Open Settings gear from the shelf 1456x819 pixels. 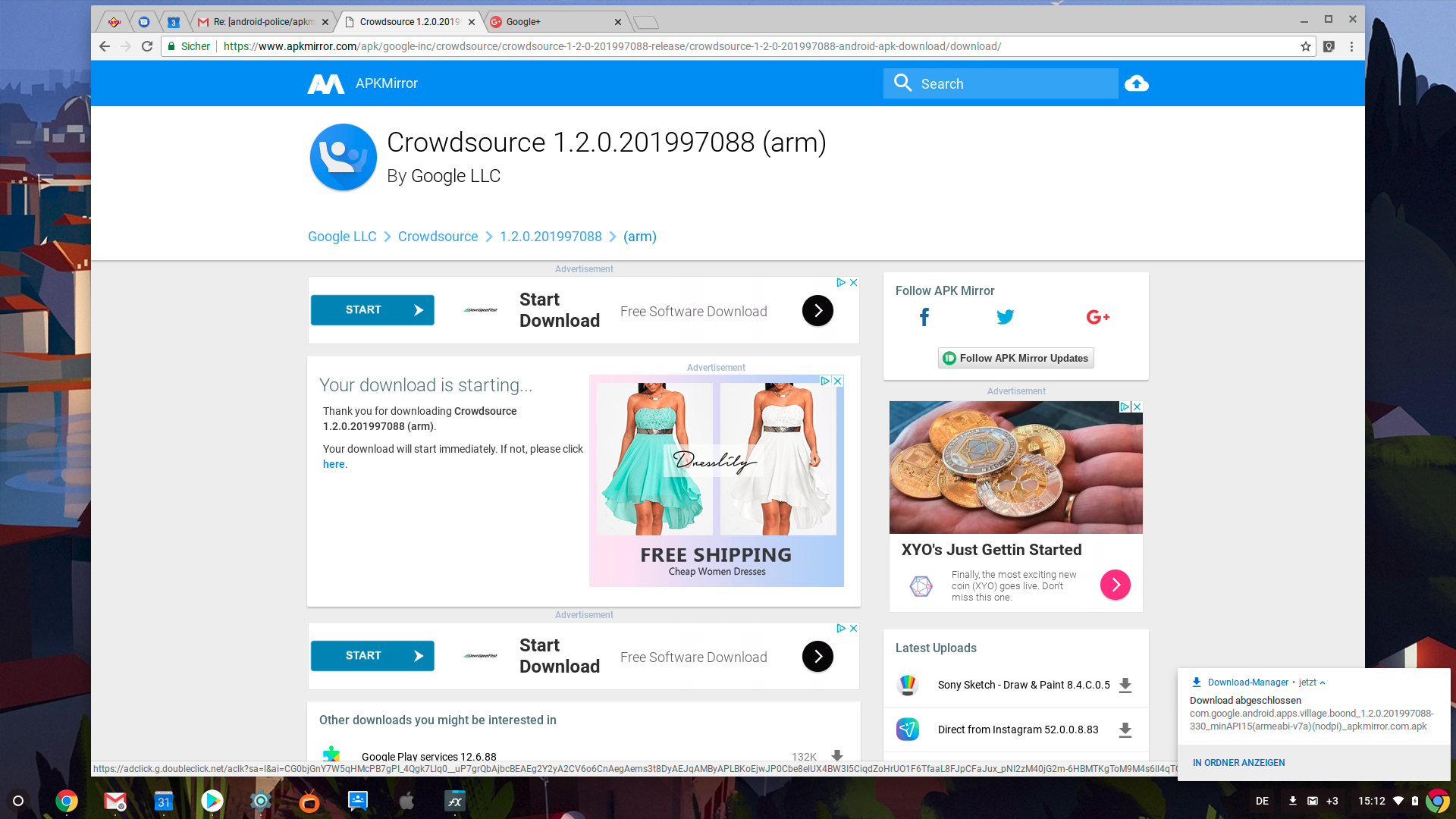click(261, 801)
